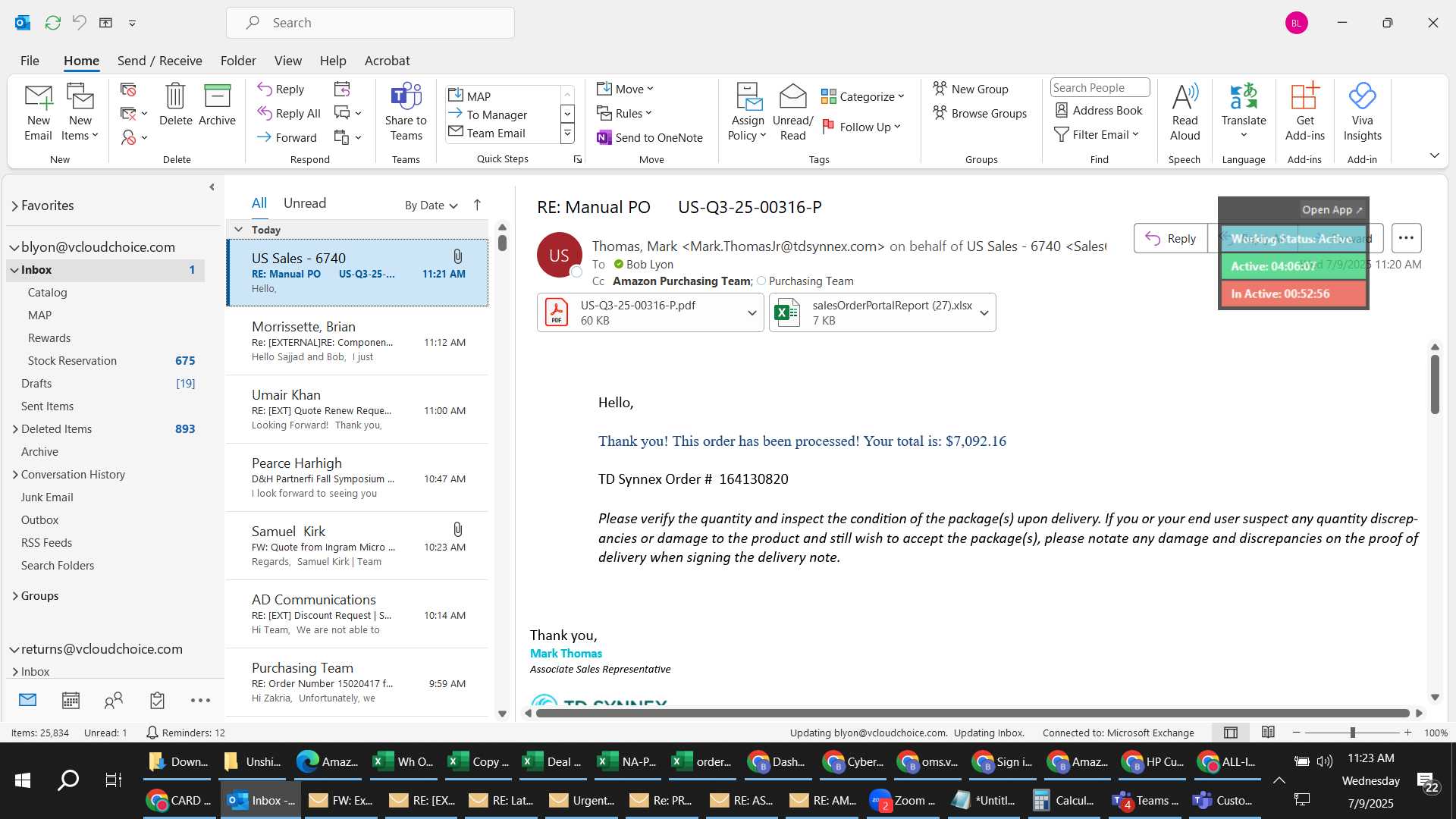Open the email from Morrissette, Brian
This screenshot has height=819, width=1456.
(357, 341)
